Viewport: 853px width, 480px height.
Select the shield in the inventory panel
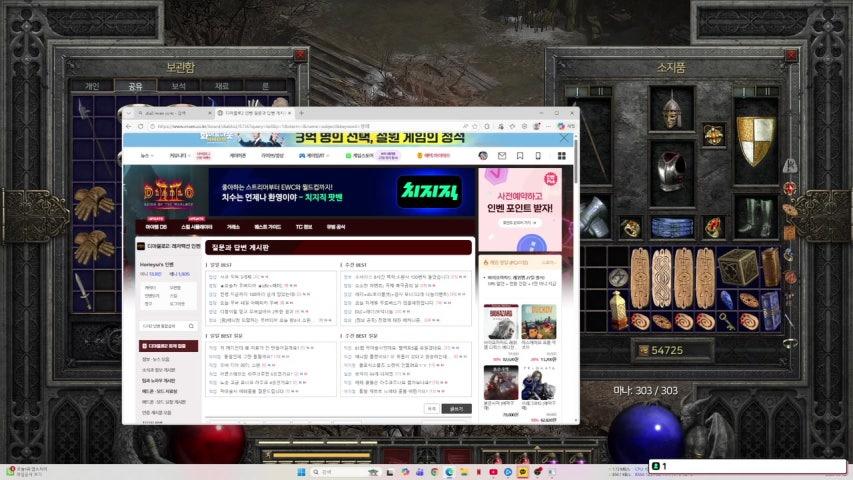755,140
